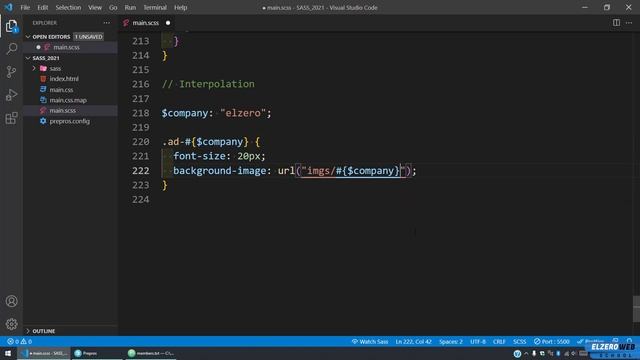Click the font-size property on line 221

click(x=199, y=156)
